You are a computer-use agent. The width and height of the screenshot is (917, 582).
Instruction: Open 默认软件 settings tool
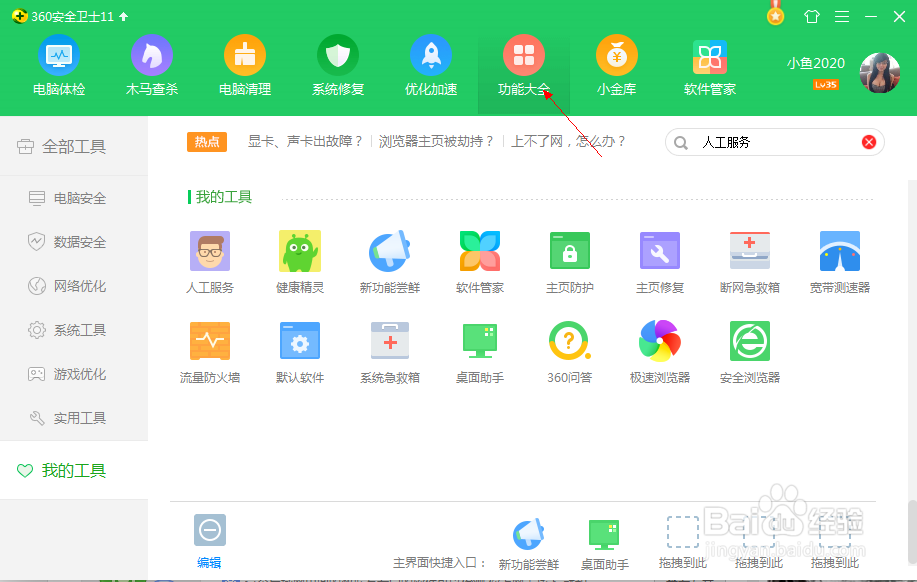(x=300, y=352)
